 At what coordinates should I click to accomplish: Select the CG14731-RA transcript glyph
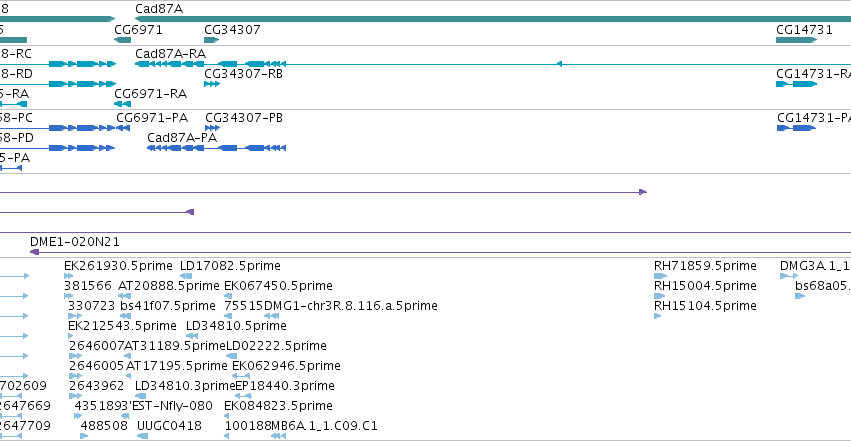(797, 84)
